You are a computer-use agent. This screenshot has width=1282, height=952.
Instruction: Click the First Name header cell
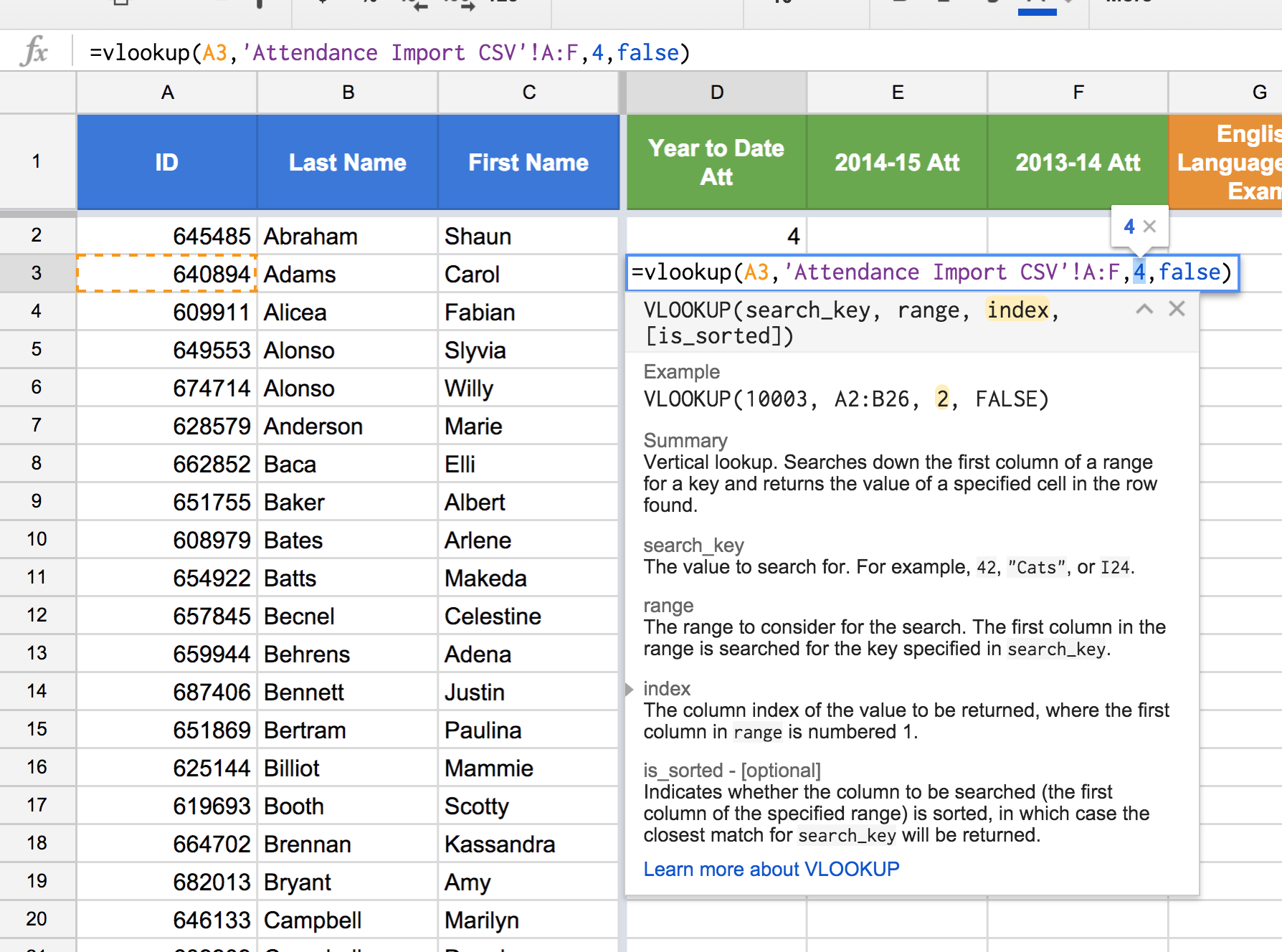(528, 162)
